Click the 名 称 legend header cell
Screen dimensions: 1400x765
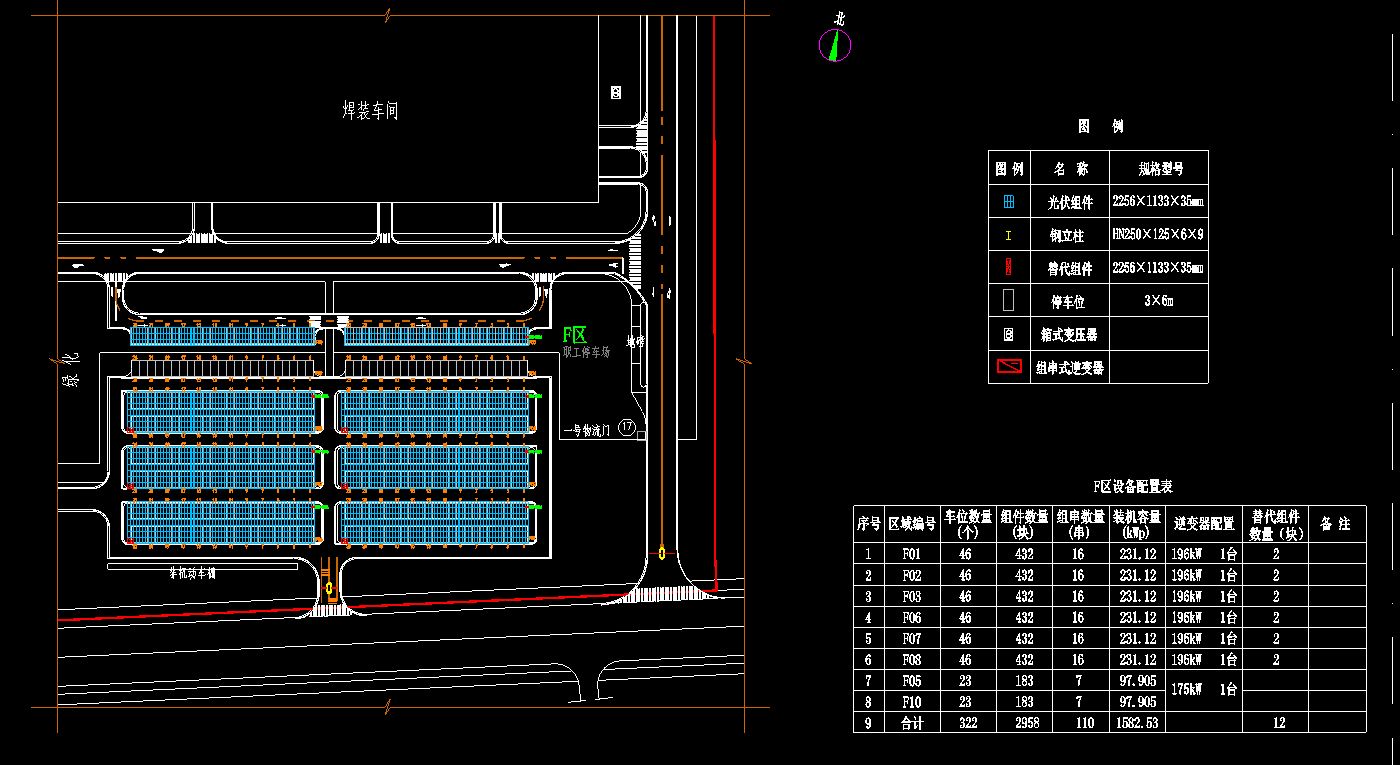click(x=1069, y=169)
